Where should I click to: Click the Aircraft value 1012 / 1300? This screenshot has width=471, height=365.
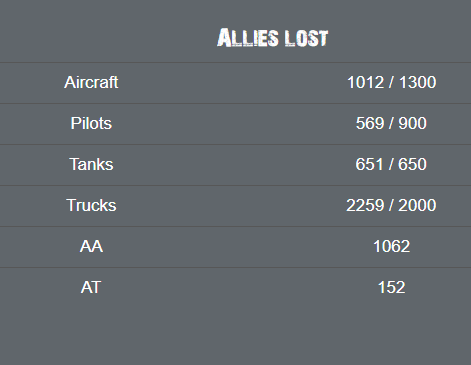pyautogui.click(x=391, y=82)
